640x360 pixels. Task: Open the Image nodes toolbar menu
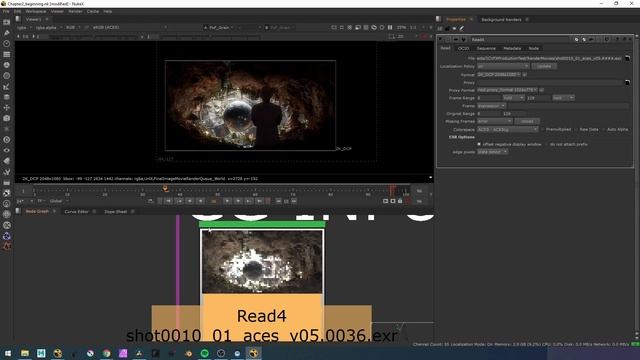tap(7, 22)
